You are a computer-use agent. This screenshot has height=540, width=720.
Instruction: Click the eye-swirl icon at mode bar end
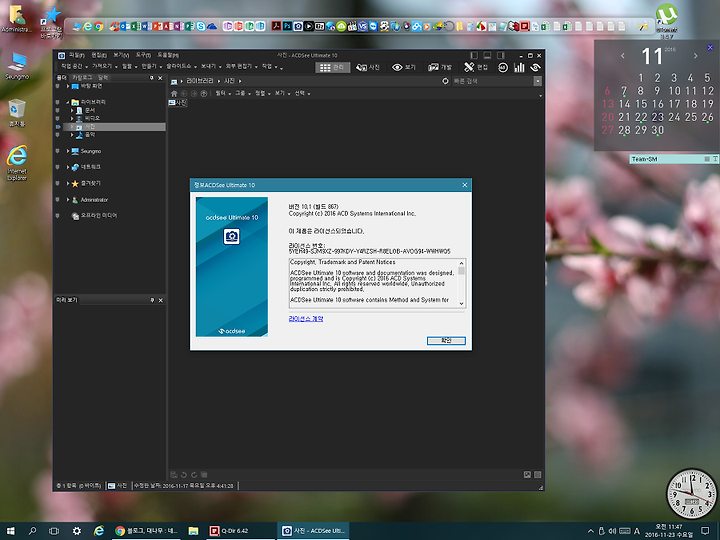coord(535,68)
